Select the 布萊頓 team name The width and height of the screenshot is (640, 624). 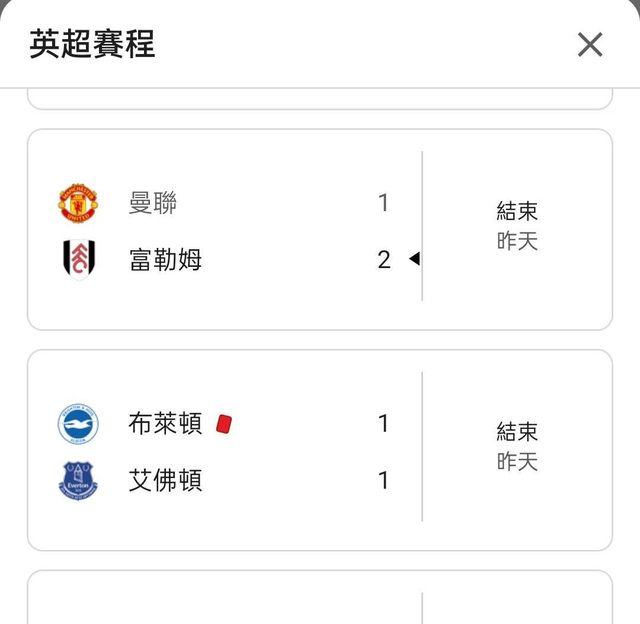click(165, 424)
